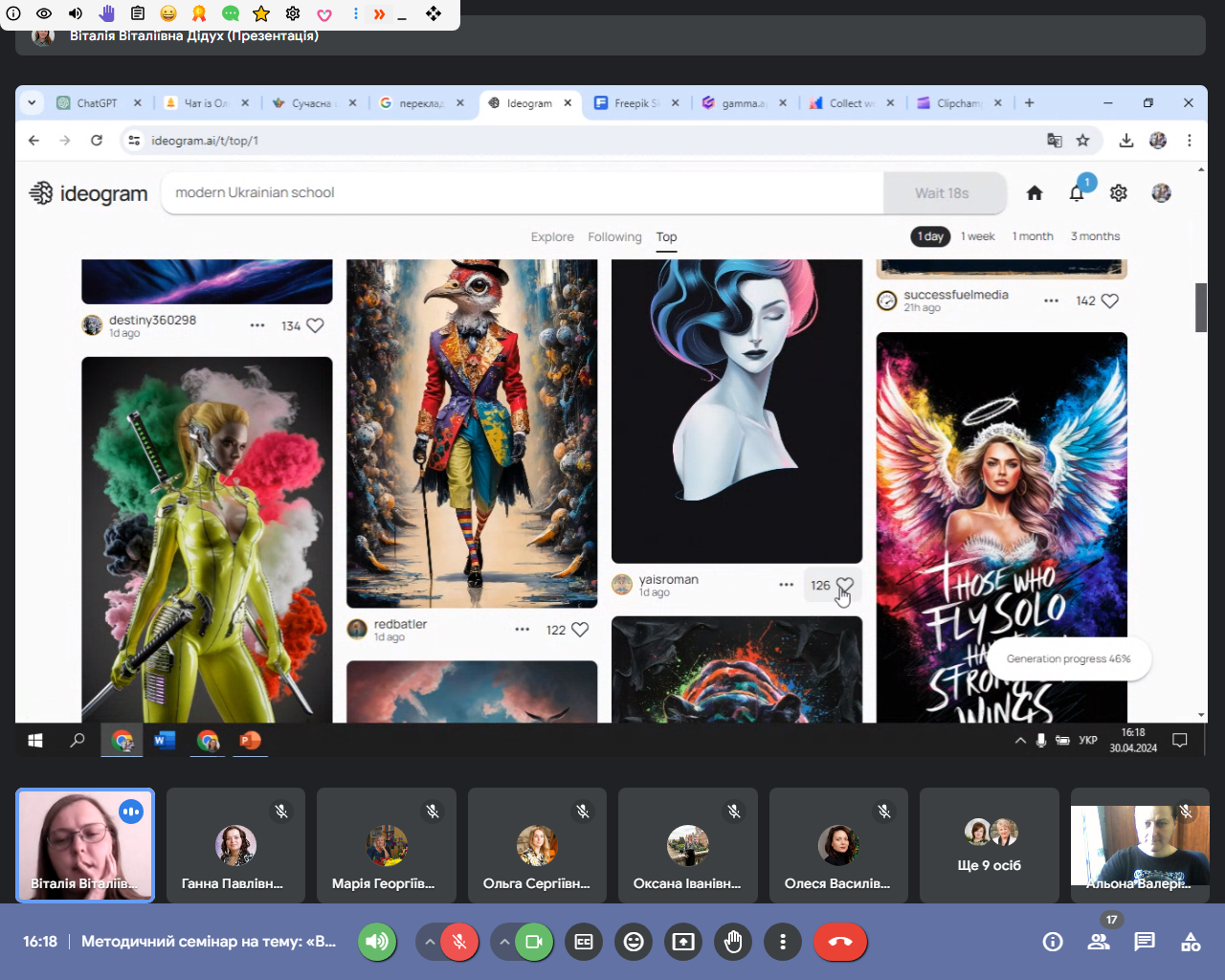Expand camera settings arrow

504,942
